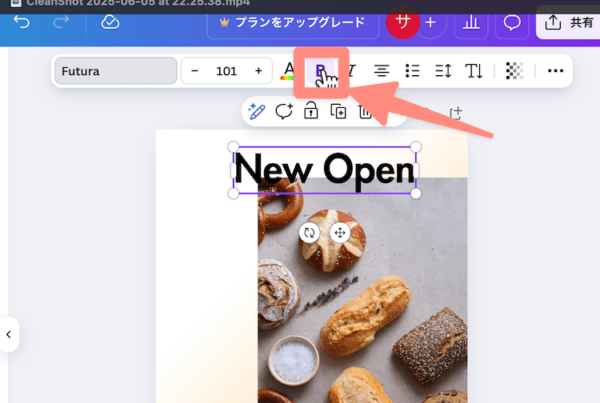Click the move handle below the text
Viewport: 600px width, 403px height.
(x=340, y=232)
